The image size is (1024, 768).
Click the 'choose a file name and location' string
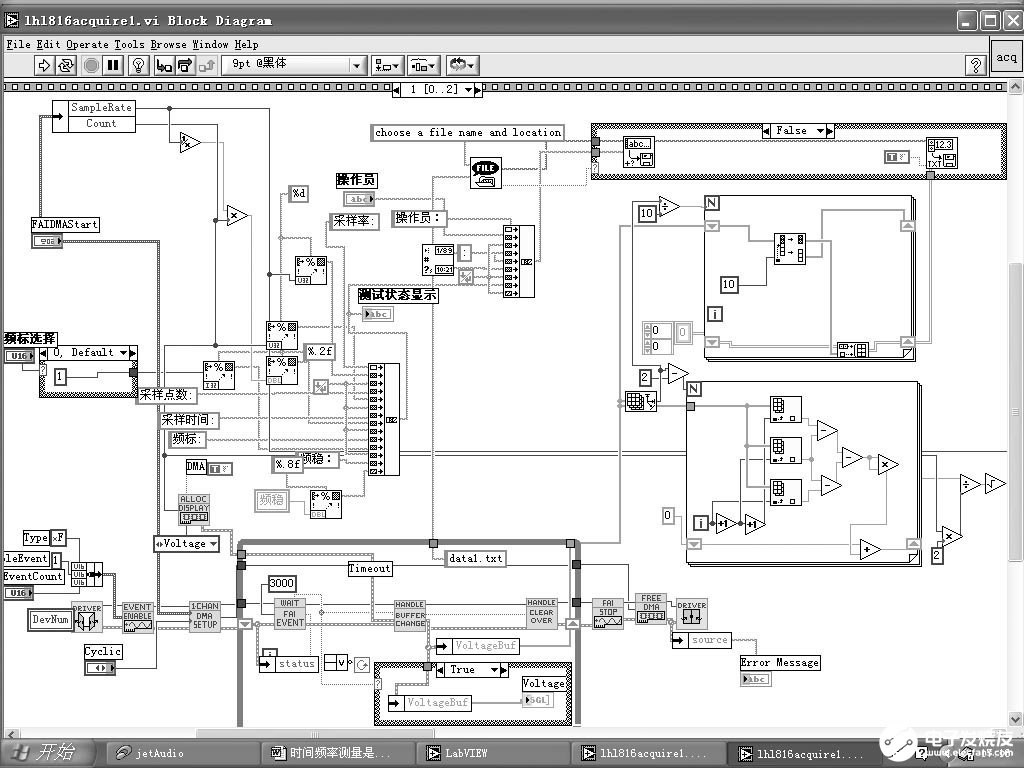[x=468, y=133]
